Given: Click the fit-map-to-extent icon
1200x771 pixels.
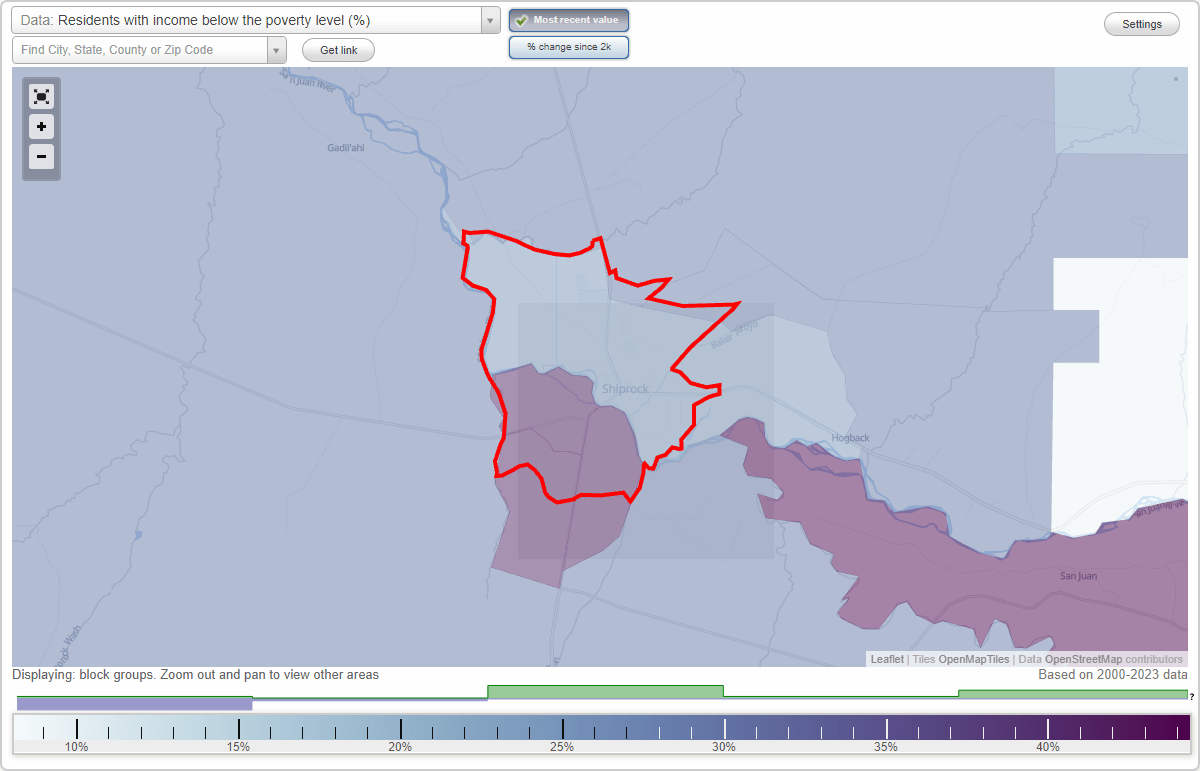Looking at the screenshot, I should tap(41, 96).
